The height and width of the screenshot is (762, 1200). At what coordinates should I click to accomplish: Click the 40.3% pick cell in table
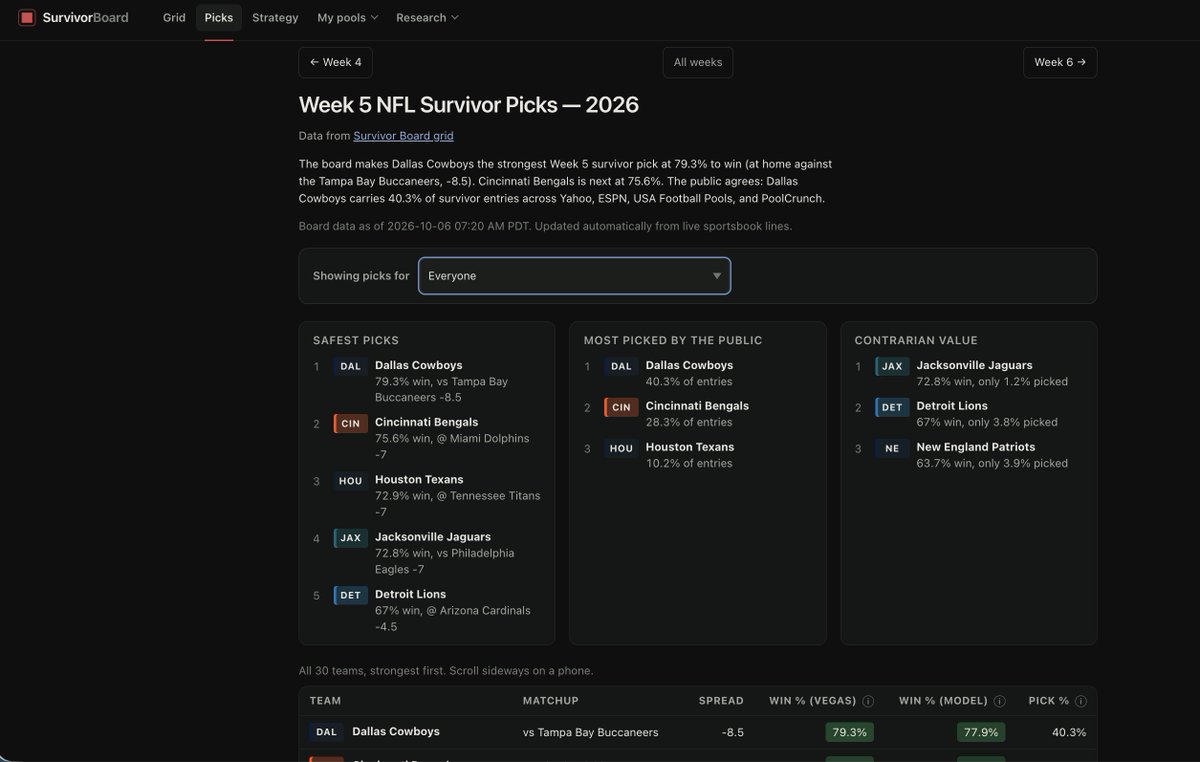tap(1069, 732)
